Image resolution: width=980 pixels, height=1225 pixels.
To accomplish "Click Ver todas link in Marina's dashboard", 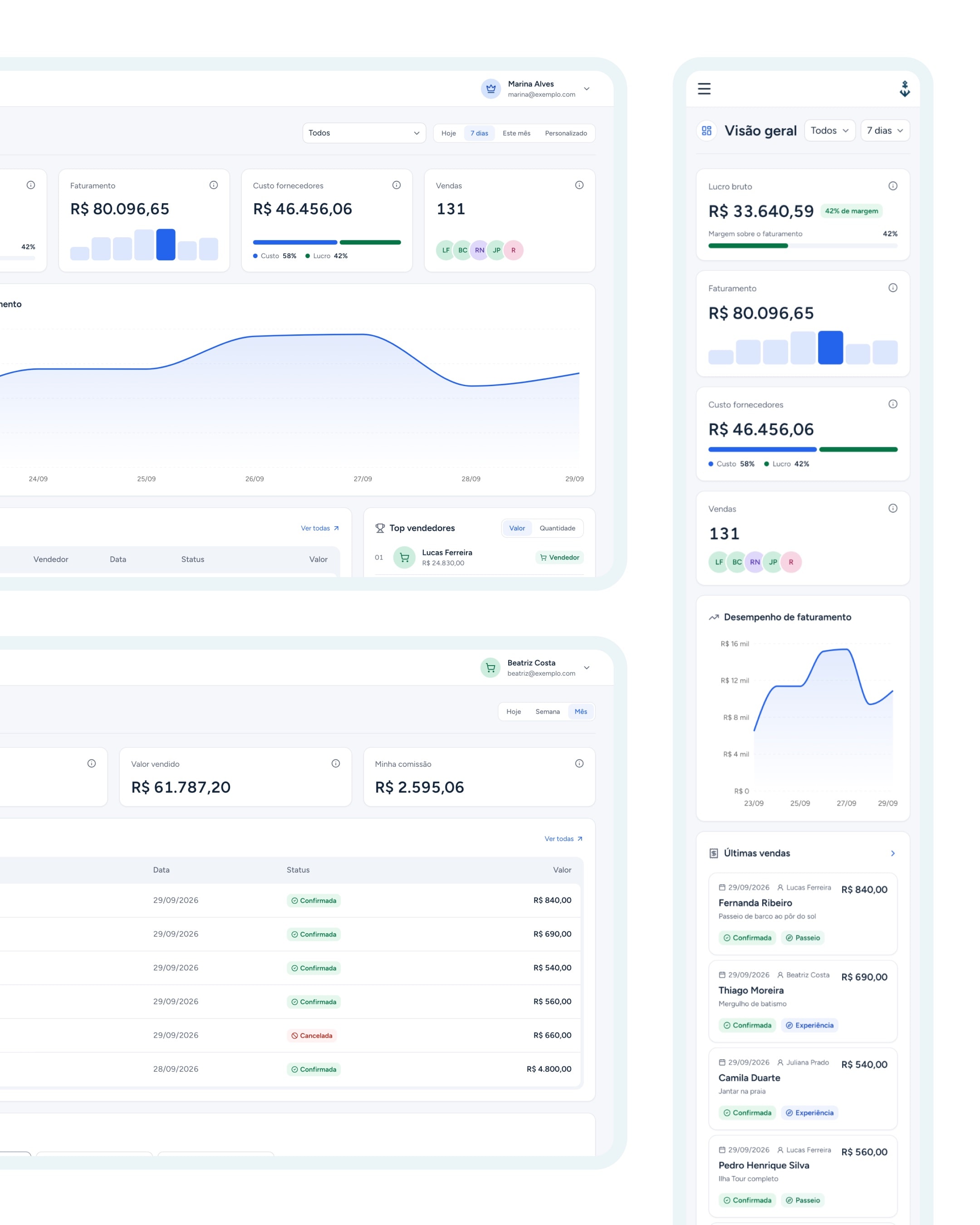I will coord(320,529).
